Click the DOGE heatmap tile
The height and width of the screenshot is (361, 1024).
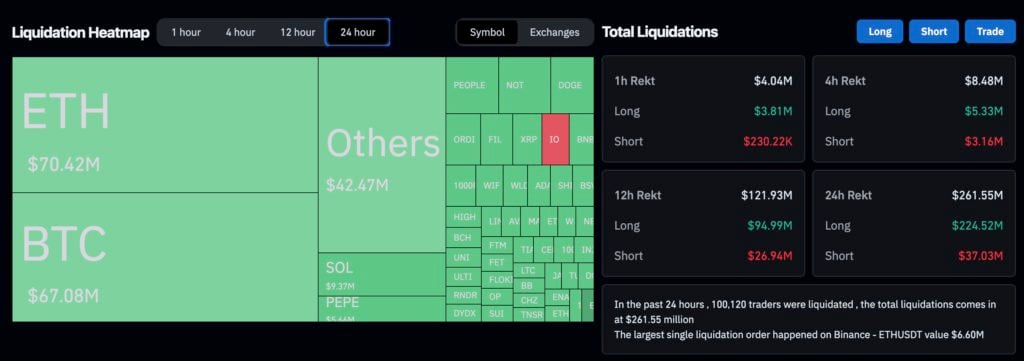point(572,86)
